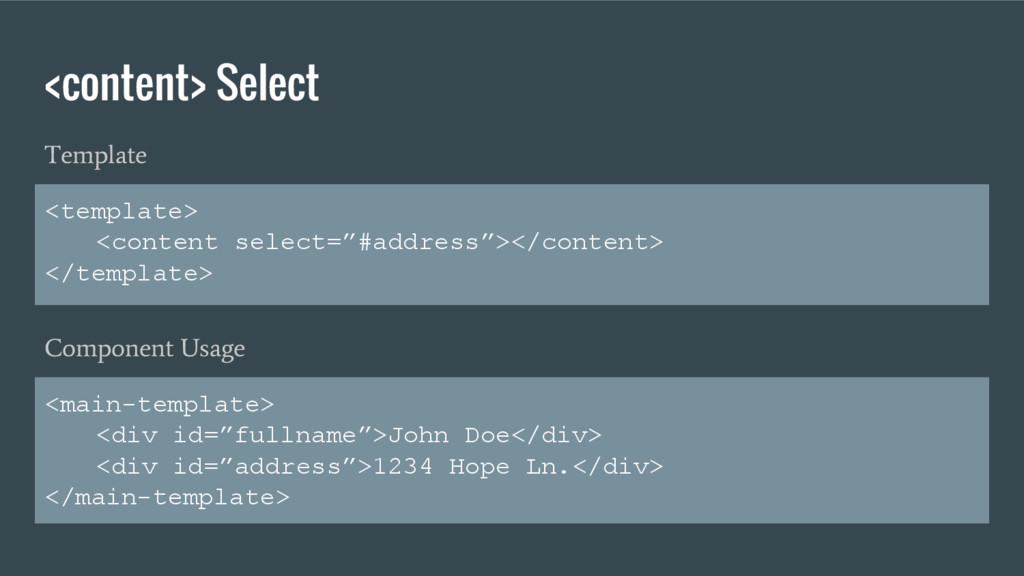This screenshot has height=576, width=1024.
Task: Click the content select="#address" code line
Action: 379,242
